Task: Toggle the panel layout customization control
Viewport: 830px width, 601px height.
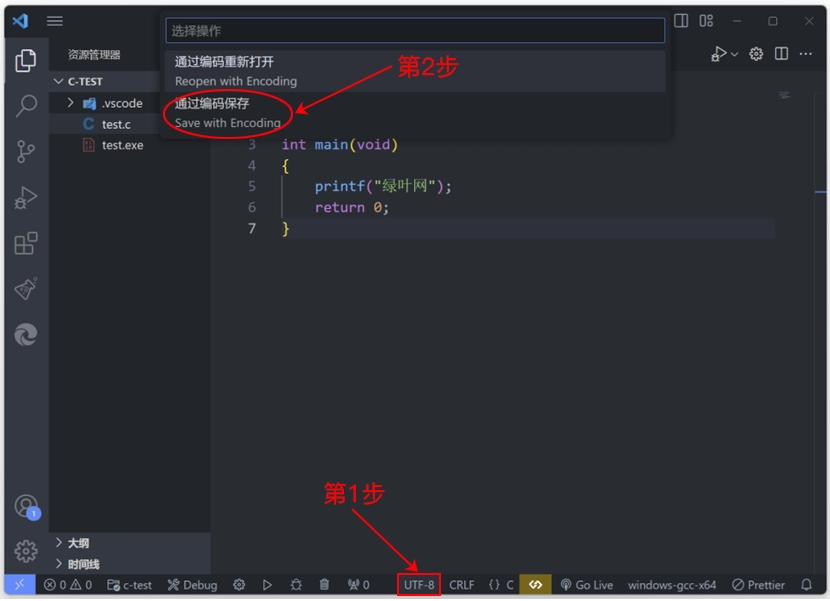Action: (x=705, y=19)
